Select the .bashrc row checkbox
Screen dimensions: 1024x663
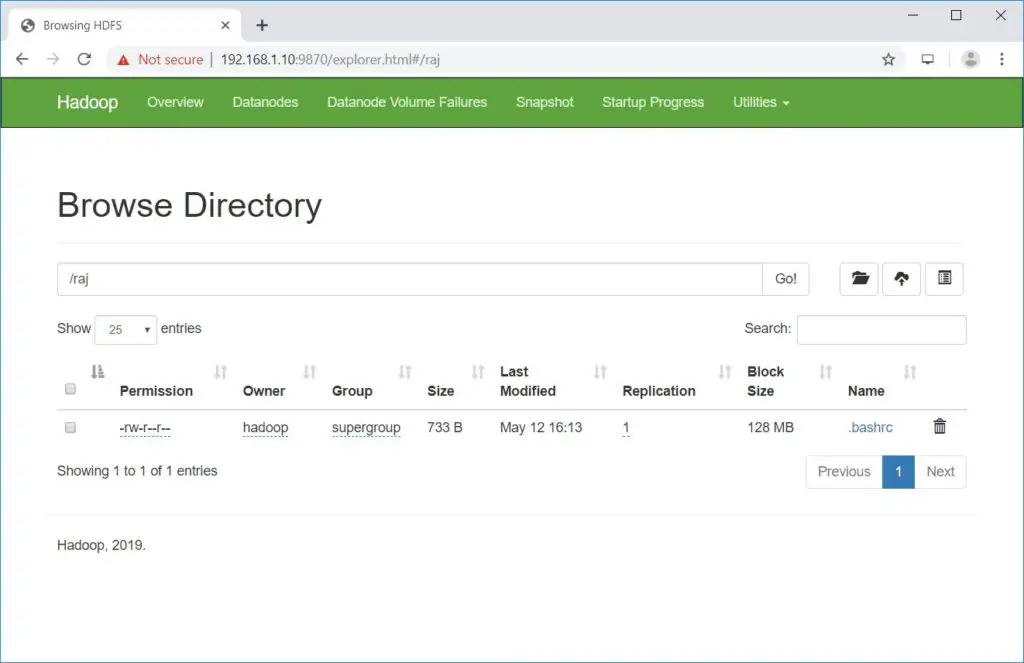[x=70, y=427]
